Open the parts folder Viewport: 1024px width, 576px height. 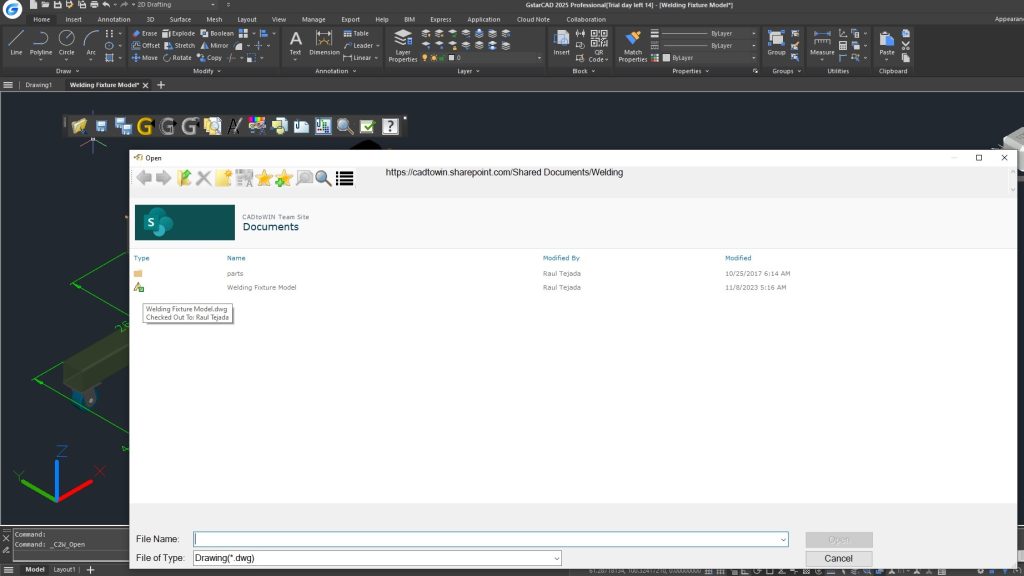pyautogui.click(x=234, y=273)
